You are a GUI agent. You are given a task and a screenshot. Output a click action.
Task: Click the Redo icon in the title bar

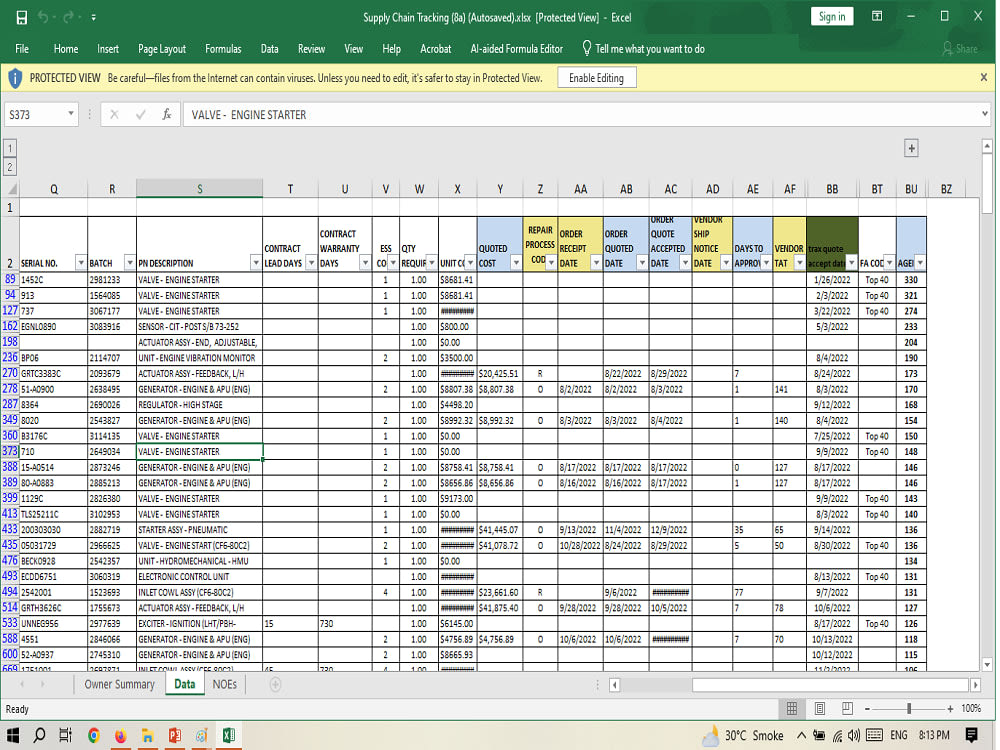[66, 16]
